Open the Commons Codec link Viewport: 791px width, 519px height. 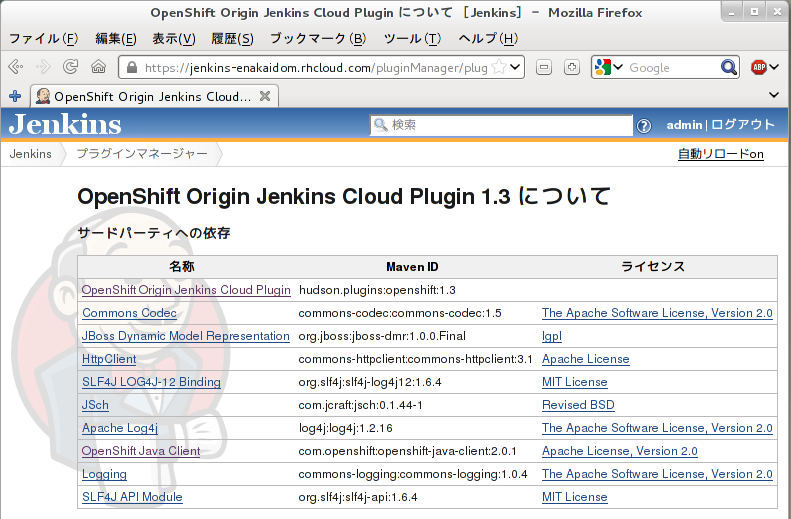pyautogui.click(x=129, y=313)
